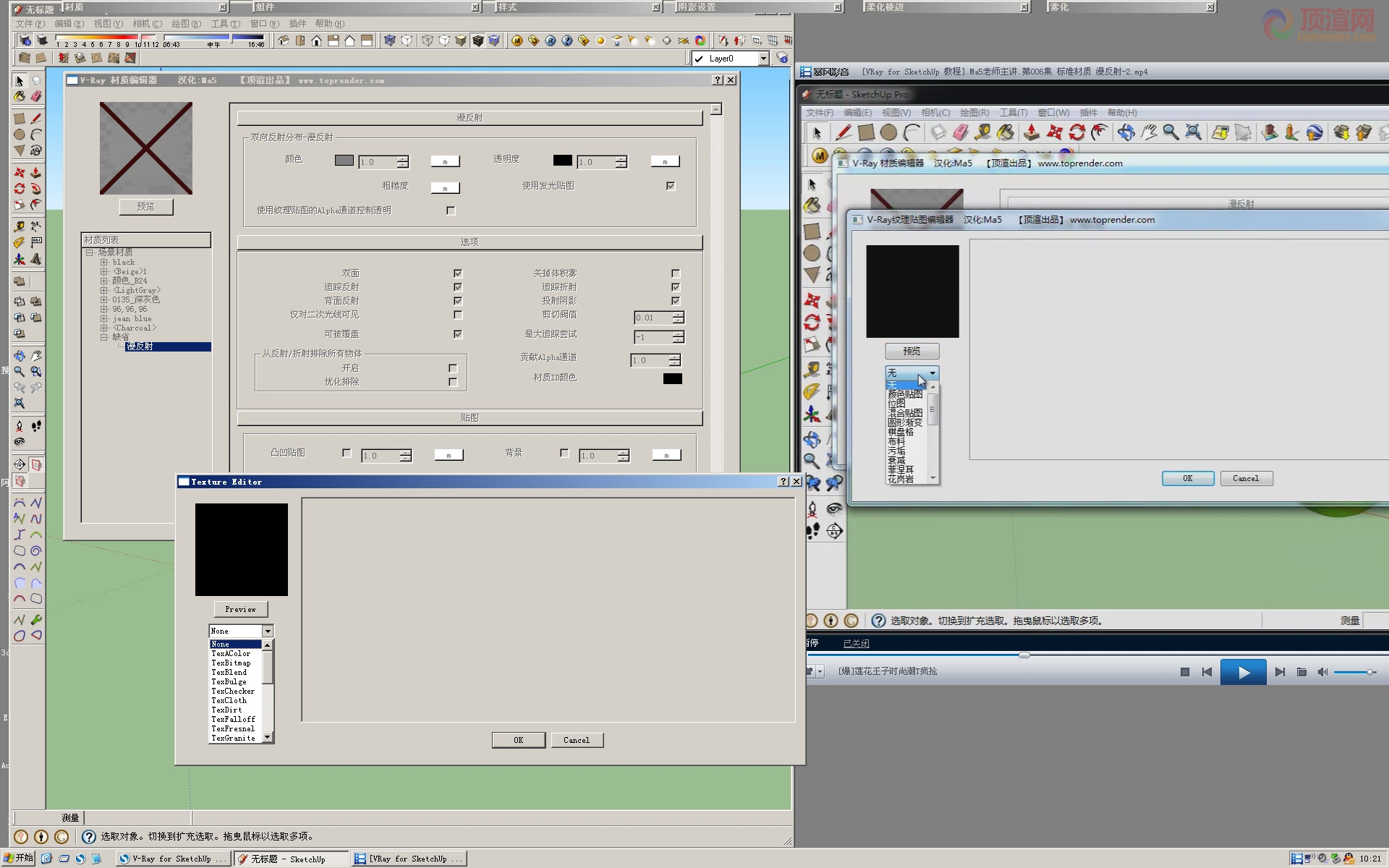
Task: Click the black 材质ID颜色 swatch
Action: point(673,378)
